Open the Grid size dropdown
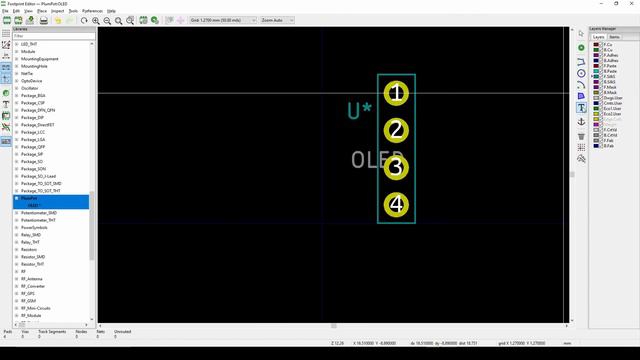Viewport: 640px width, 360px height. pyautogui.click(x=223, y=20)
